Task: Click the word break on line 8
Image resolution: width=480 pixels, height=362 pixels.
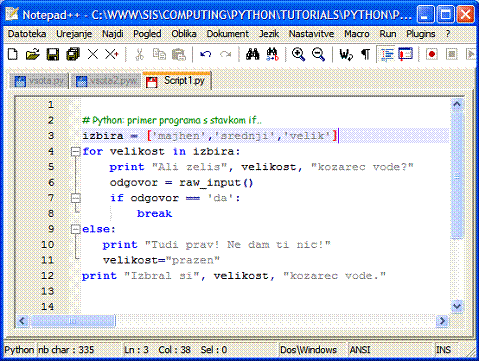Action: (154, 214)
